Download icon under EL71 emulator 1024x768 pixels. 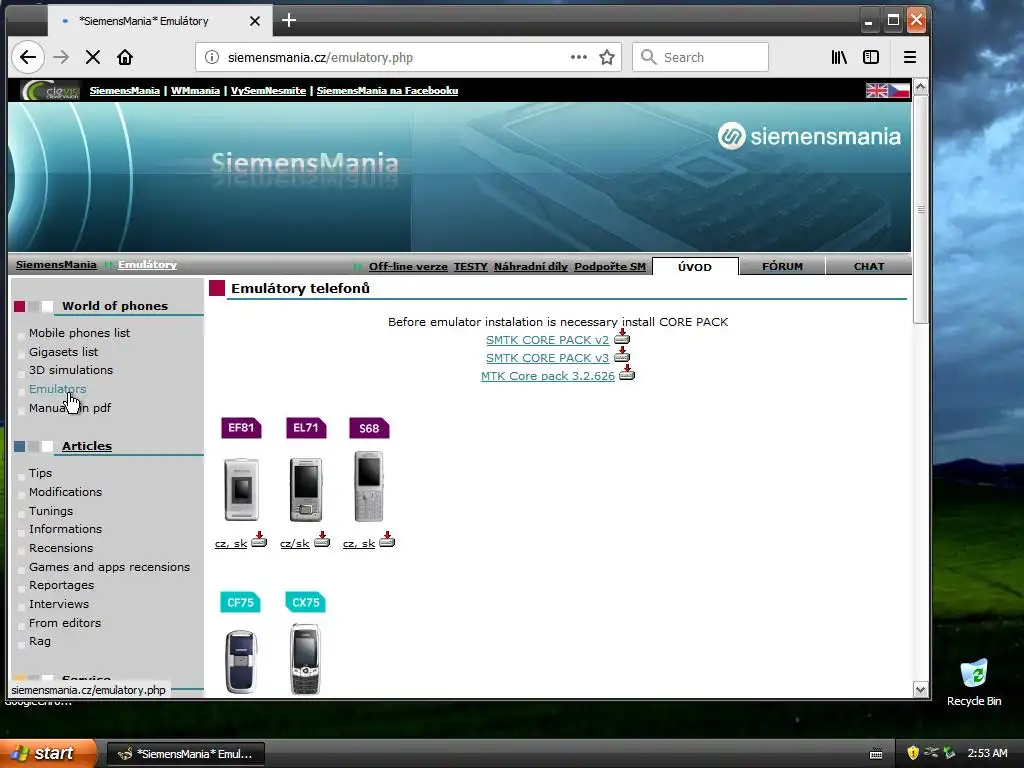[322, 539]
